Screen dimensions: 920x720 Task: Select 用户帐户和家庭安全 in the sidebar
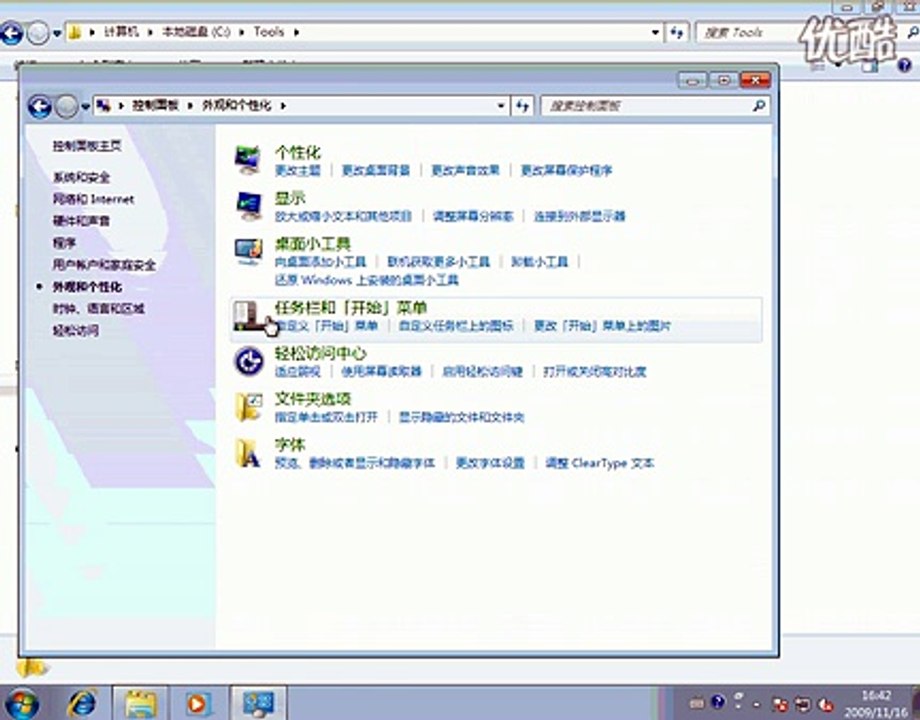click(x=104, y=265)
